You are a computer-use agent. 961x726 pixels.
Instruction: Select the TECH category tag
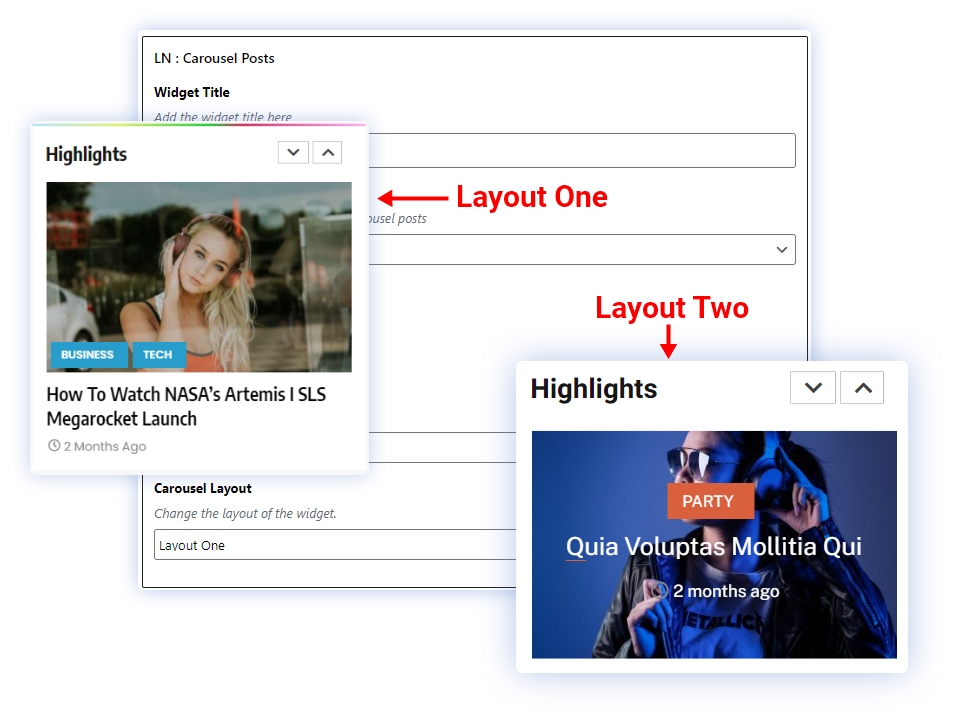(157, 355)
